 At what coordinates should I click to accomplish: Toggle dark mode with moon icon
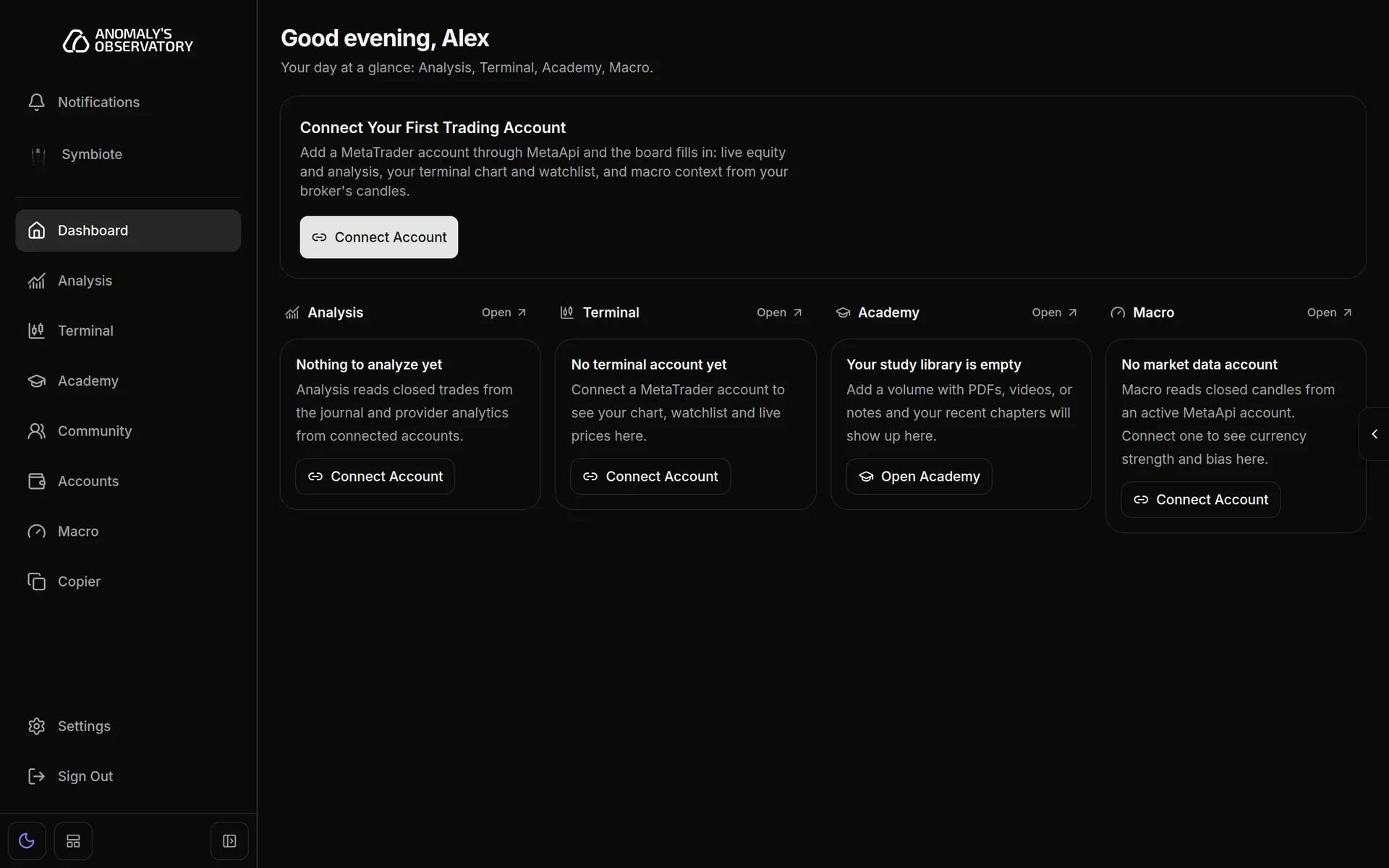pos(27,841)
